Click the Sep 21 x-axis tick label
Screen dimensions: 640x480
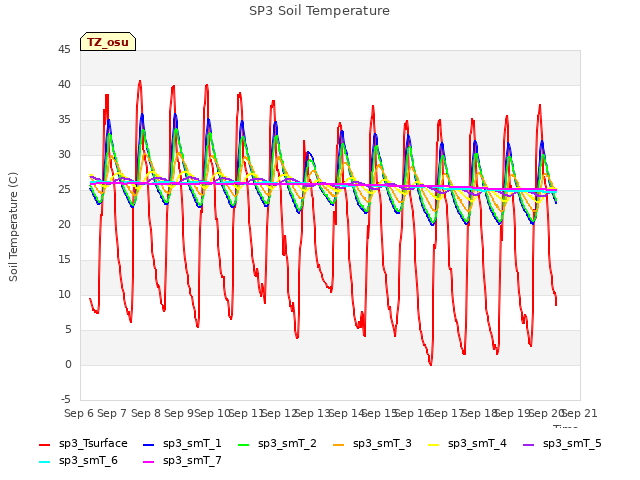click(x=580, y=413)
